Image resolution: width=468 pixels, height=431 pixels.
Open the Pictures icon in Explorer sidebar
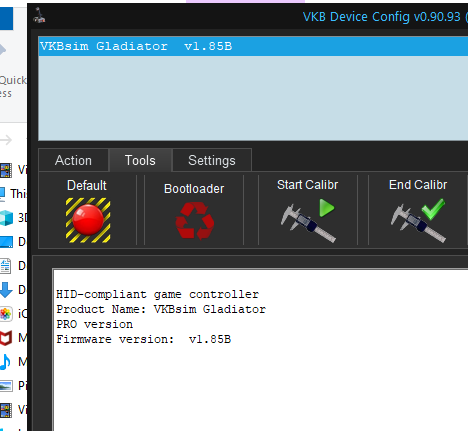[x=6, y=386]
